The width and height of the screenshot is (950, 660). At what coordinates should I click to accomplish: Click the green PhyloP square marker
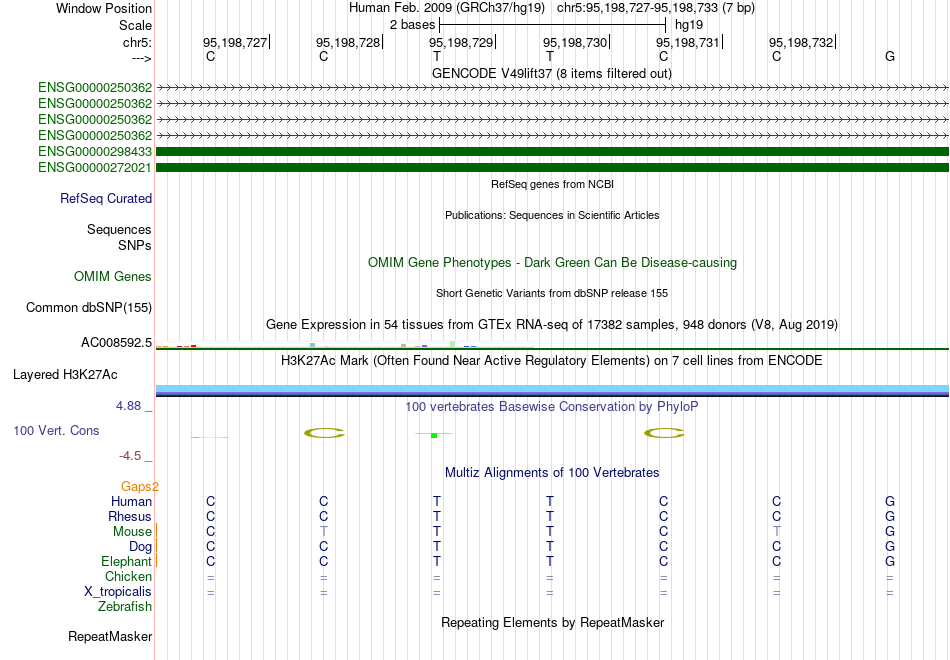click(x=434, y=435)
